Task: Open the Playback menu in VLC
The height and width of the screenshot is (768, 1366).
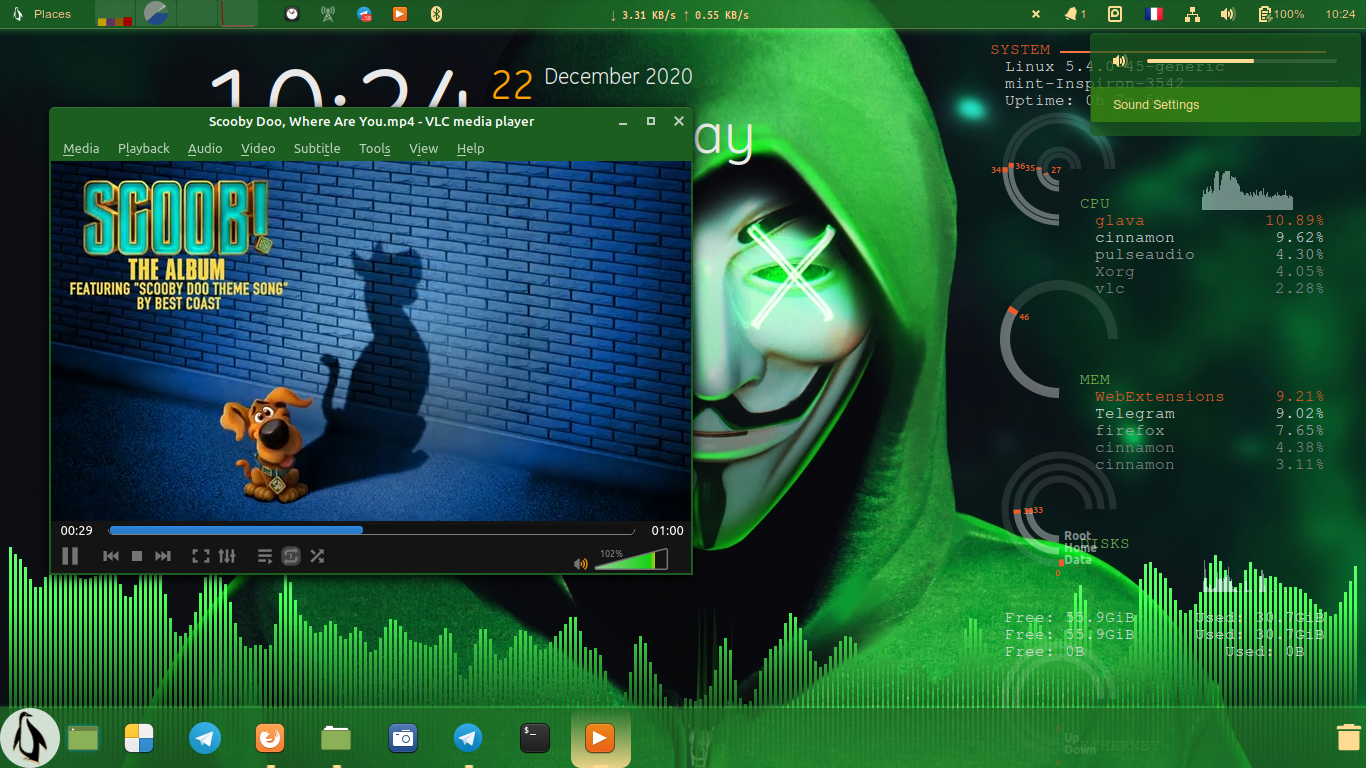Action: coord(144,148)
